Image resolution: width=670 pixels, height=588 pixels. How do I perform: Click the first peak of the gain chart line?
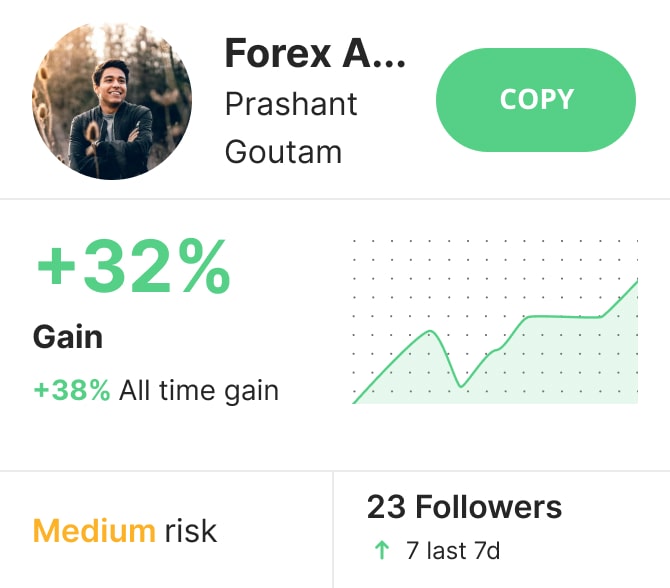430,331
